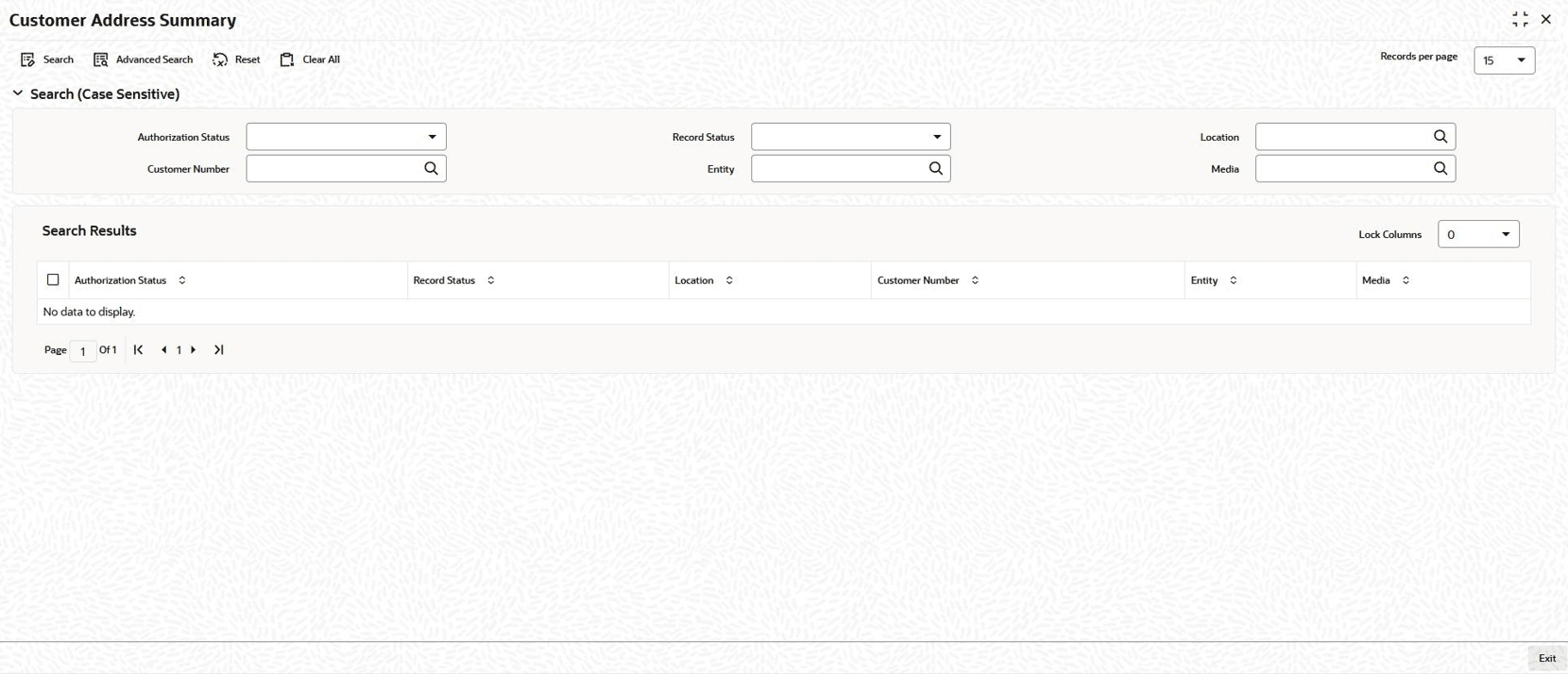
Task: Open the Authorization Status dropdown
Action: (346, 137)
